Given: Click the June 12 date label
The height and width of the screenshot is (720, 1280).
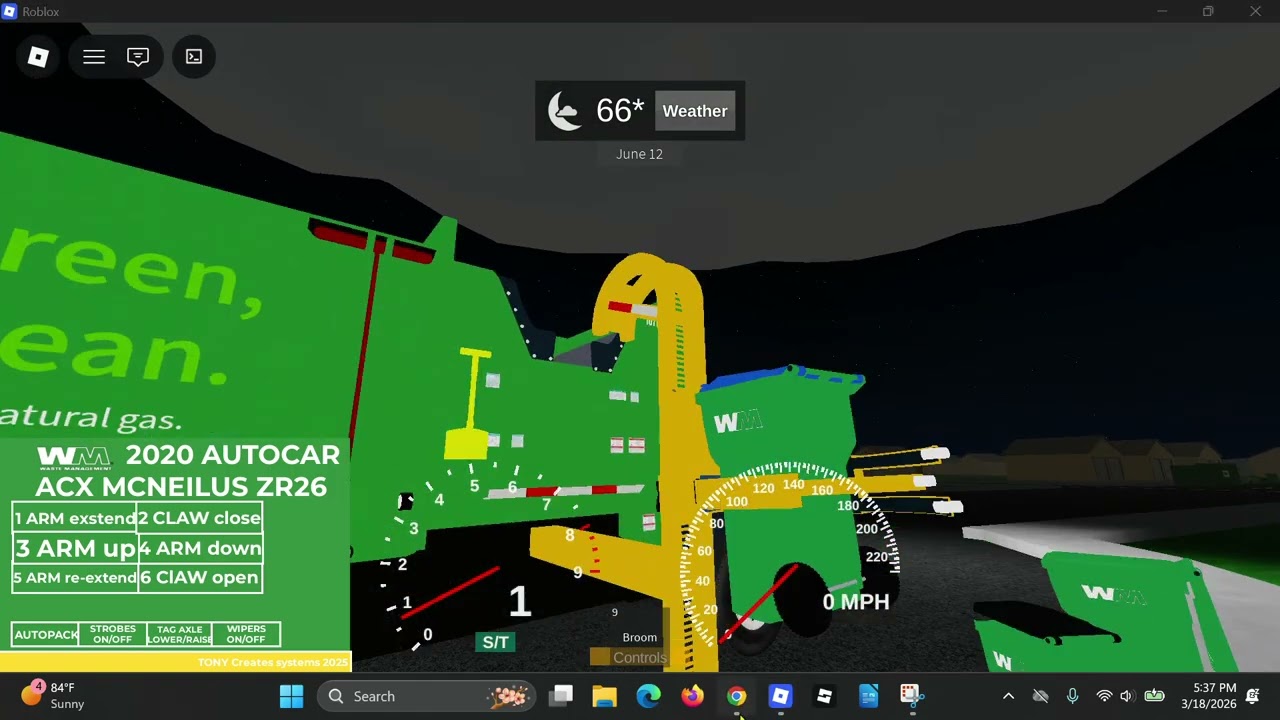Looking at the screenshot, I should pyautogui.click(x=639, y=154).
